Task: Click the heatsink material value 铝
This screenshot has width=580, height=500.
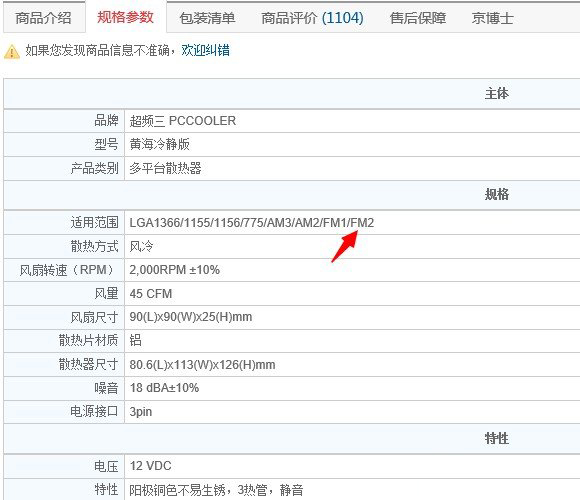Action: tap(135, 340)
